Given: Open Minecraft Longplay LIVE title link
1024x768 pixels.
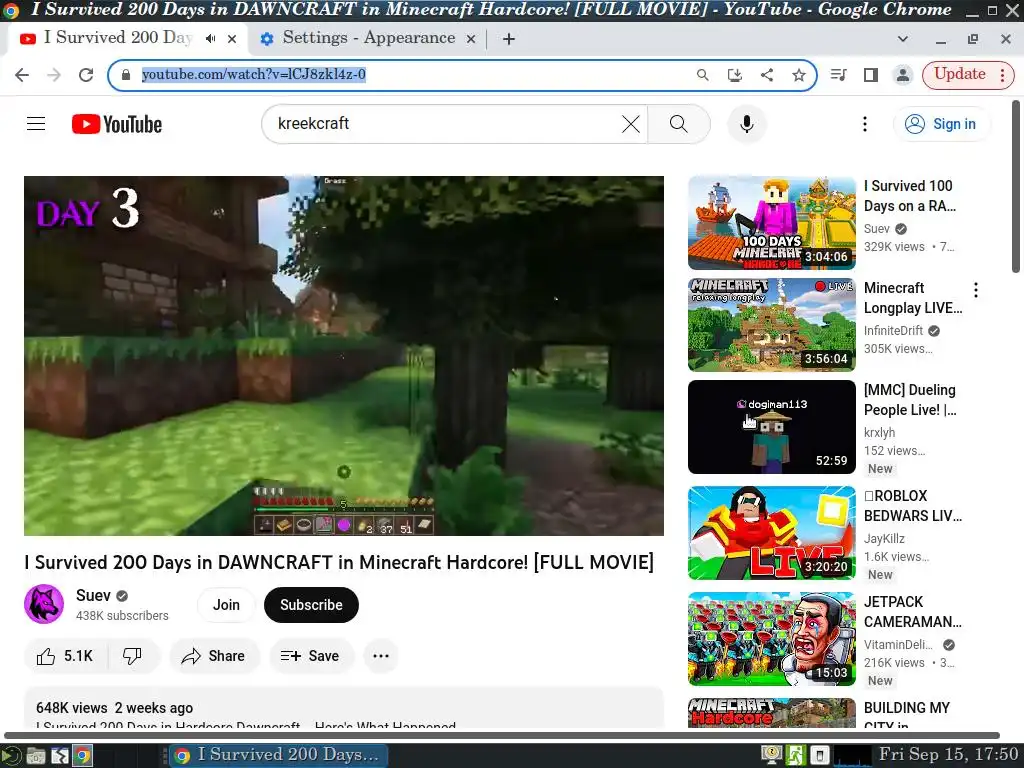Looking at the screenshot, I should click(x=912, y=298).
